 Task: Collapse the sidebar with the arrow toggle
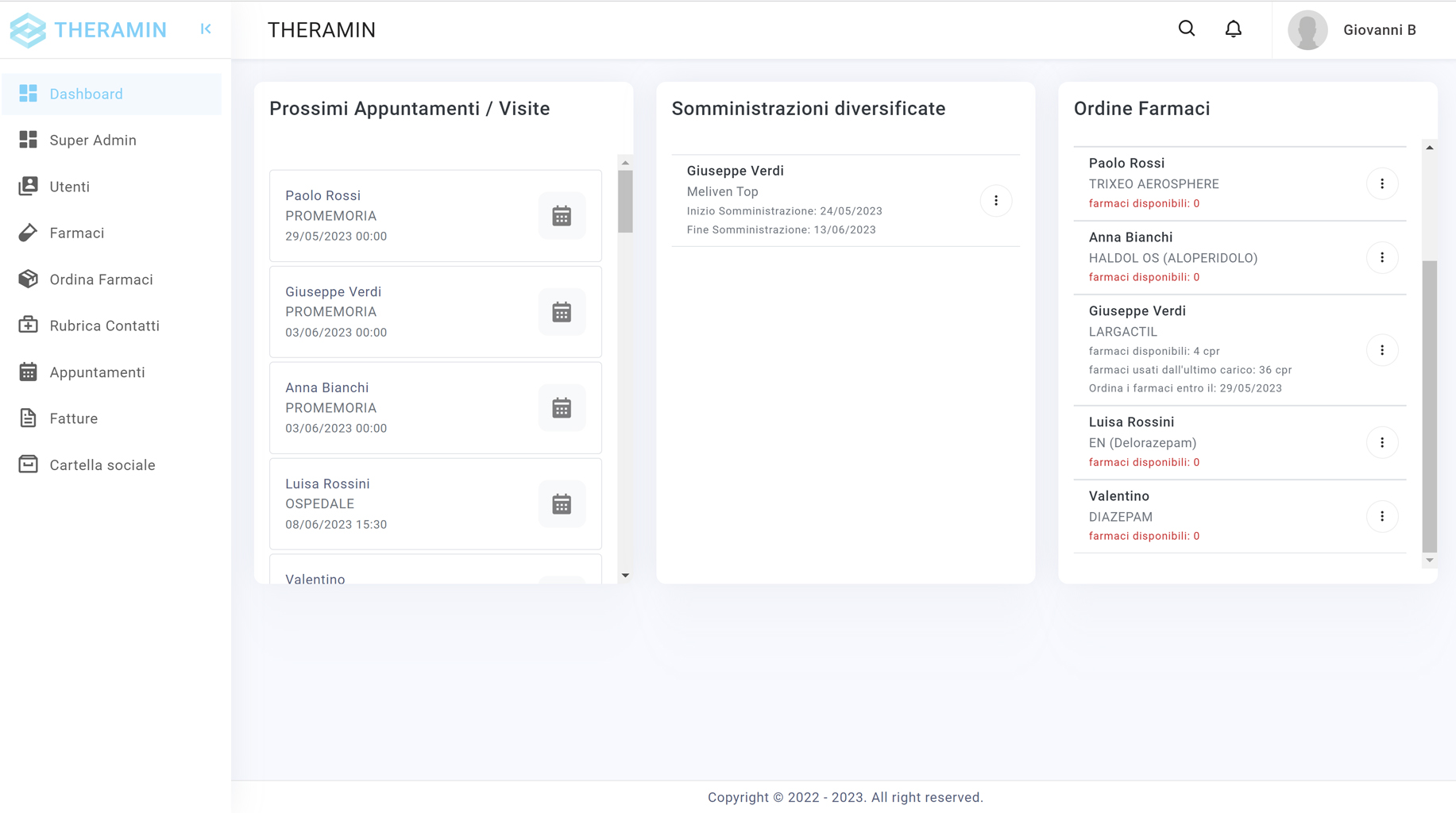[206, 29]
